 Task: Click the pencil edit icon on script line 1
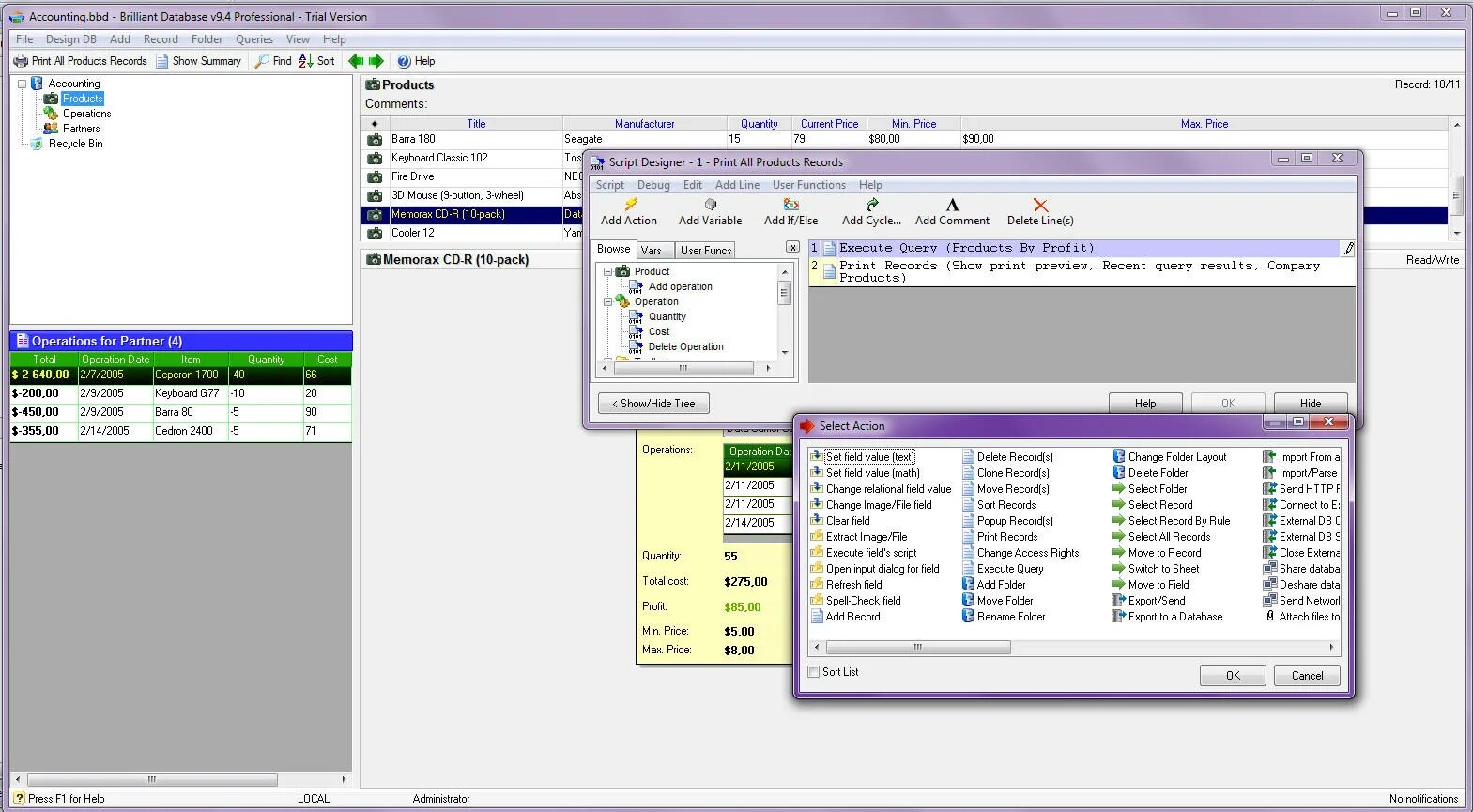point(1348,249)
